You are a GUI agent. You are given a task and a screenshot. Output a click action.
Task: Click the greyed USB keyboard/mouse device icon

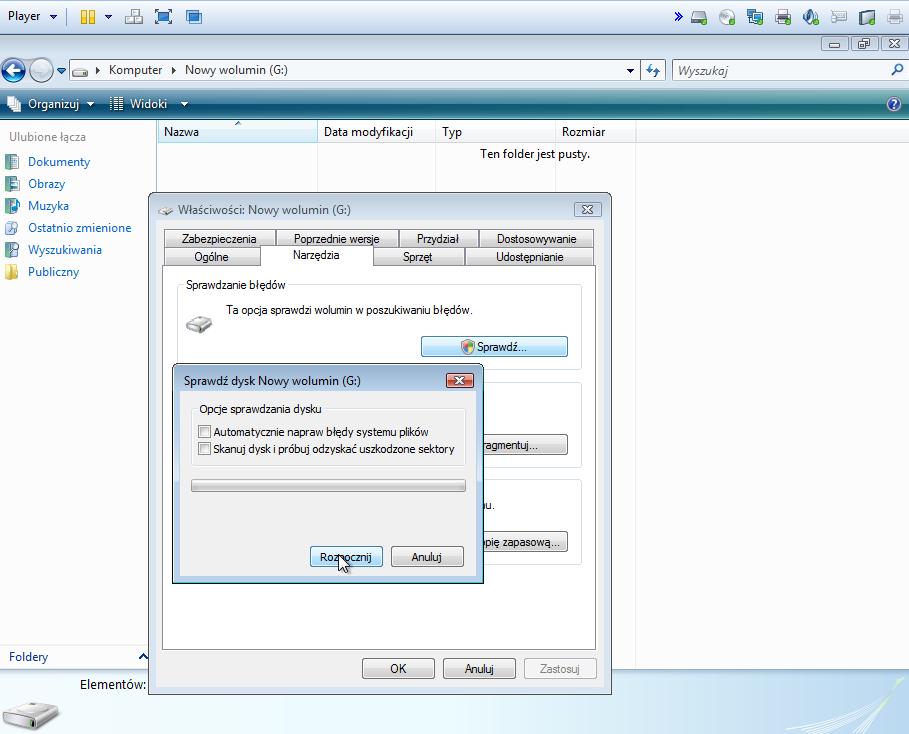click(839, 17)
